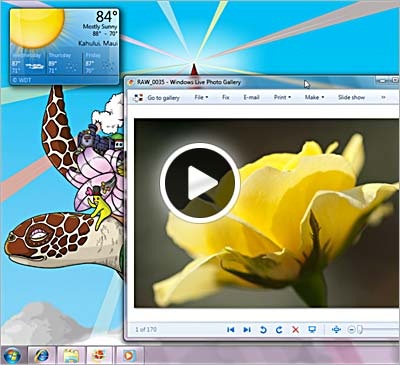Delete the photo with red X

coord(295,330)
